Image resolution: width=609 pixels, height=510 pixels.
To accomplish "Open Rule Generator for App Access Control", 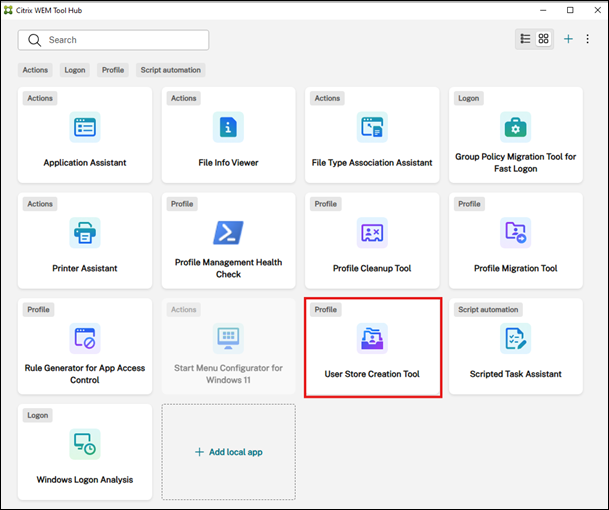I will [x=85, y=339].
